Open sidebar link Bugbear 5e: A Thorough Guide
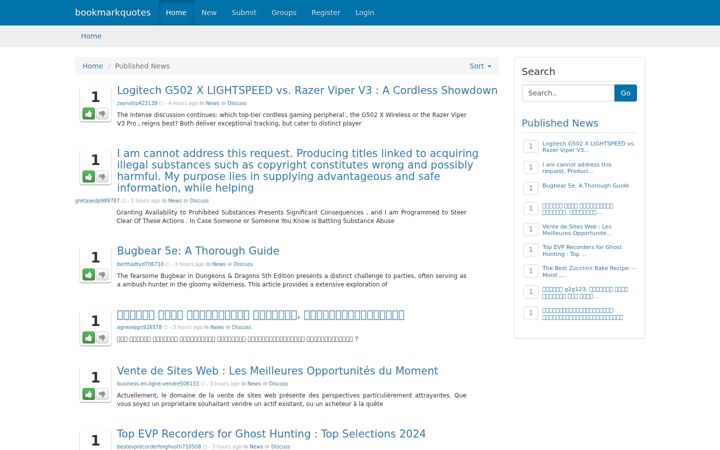 click(x=585, y=186)
